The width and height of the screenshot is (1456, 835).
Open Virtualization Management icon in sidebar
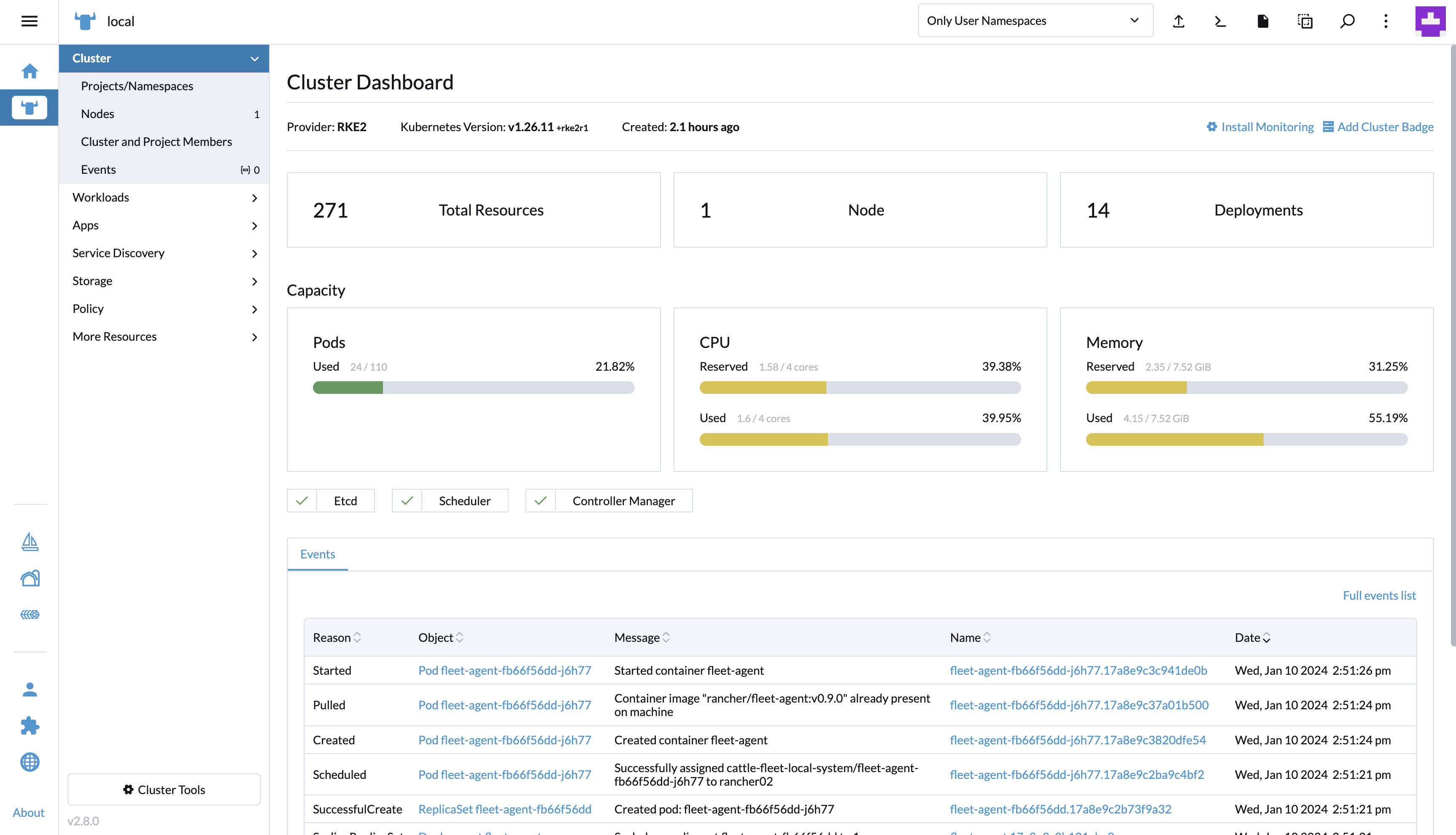30,614
